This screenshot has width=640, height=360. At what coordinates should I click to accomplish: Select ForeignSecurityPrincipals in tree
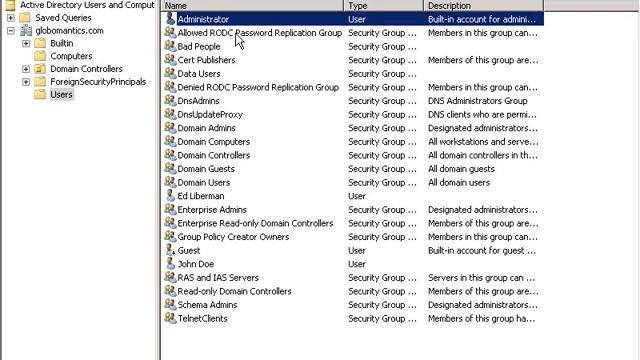[x=98, y=82]
